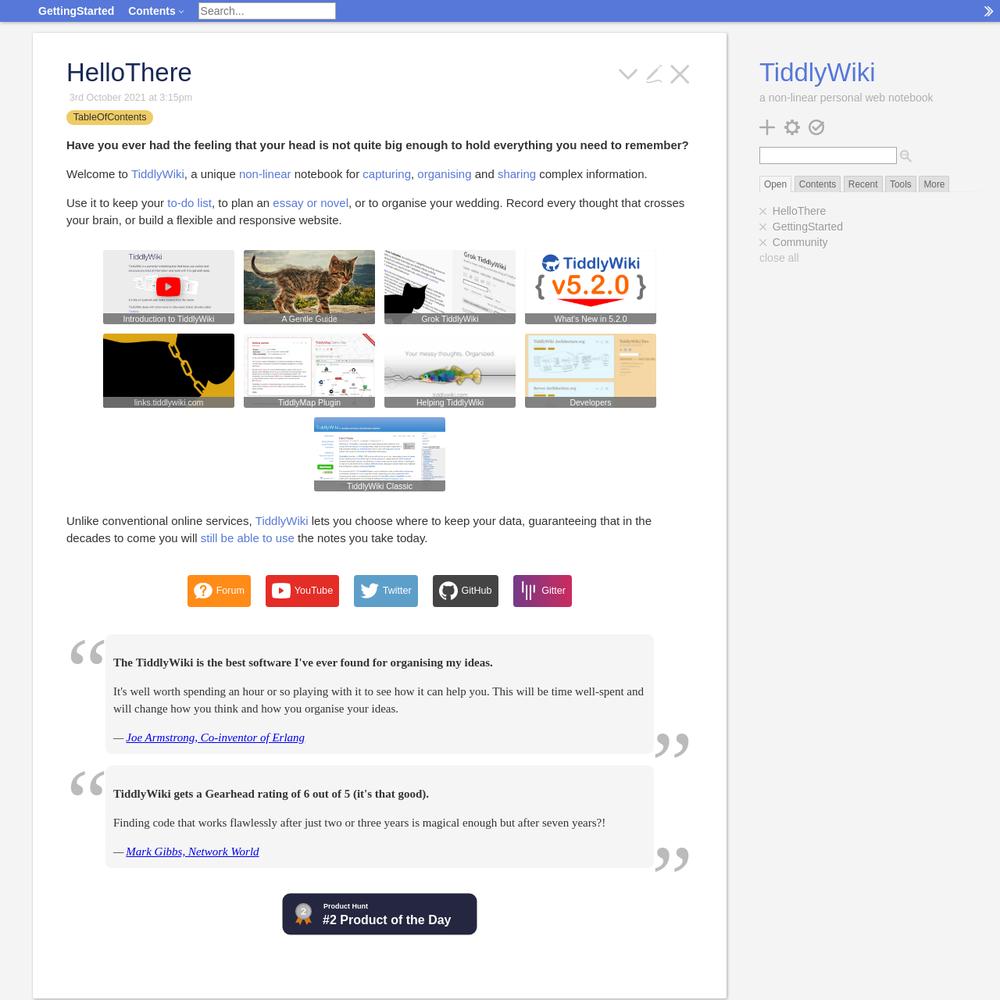This screenshot has width=1000, height=1000.
Task: Click the close all link
Action: coord(779,258)
